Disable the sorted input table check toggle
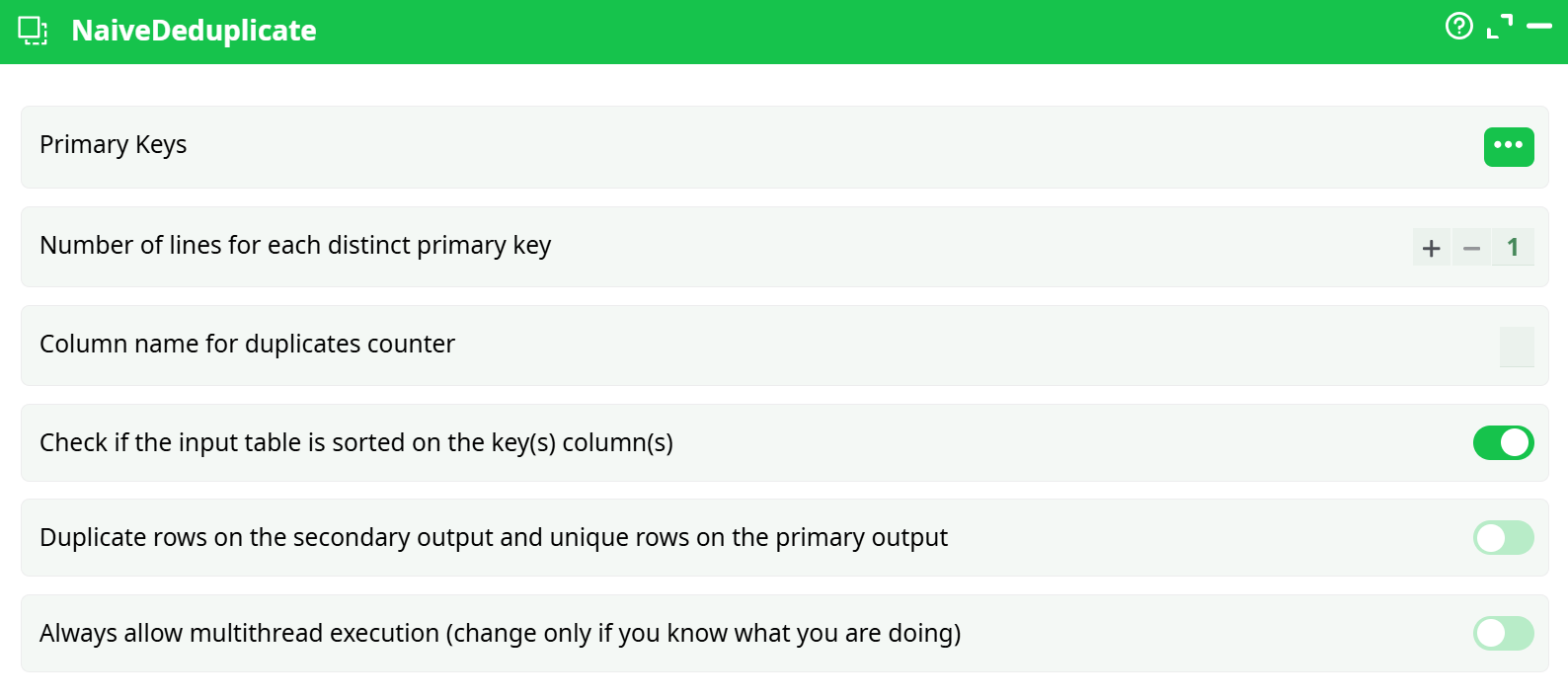1568x698 pixels. click(1503, 443)
